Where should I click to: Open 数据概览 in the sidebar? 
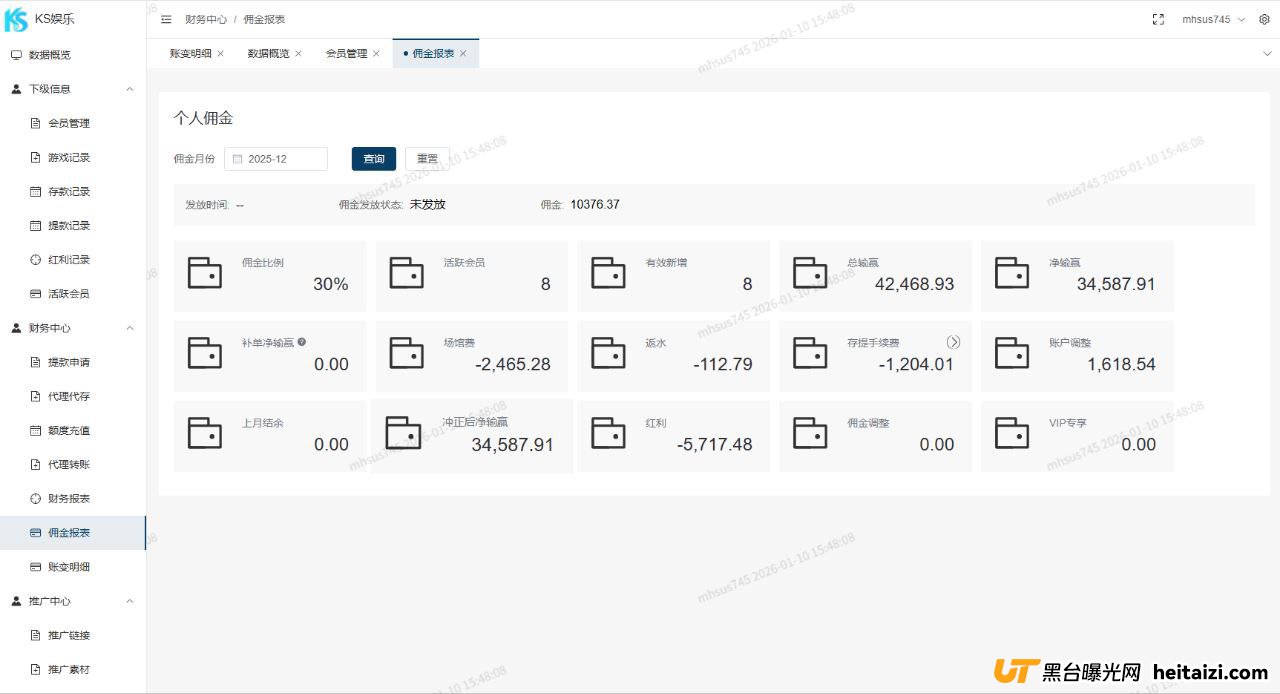pyautogui.click(x=73, y=55)
